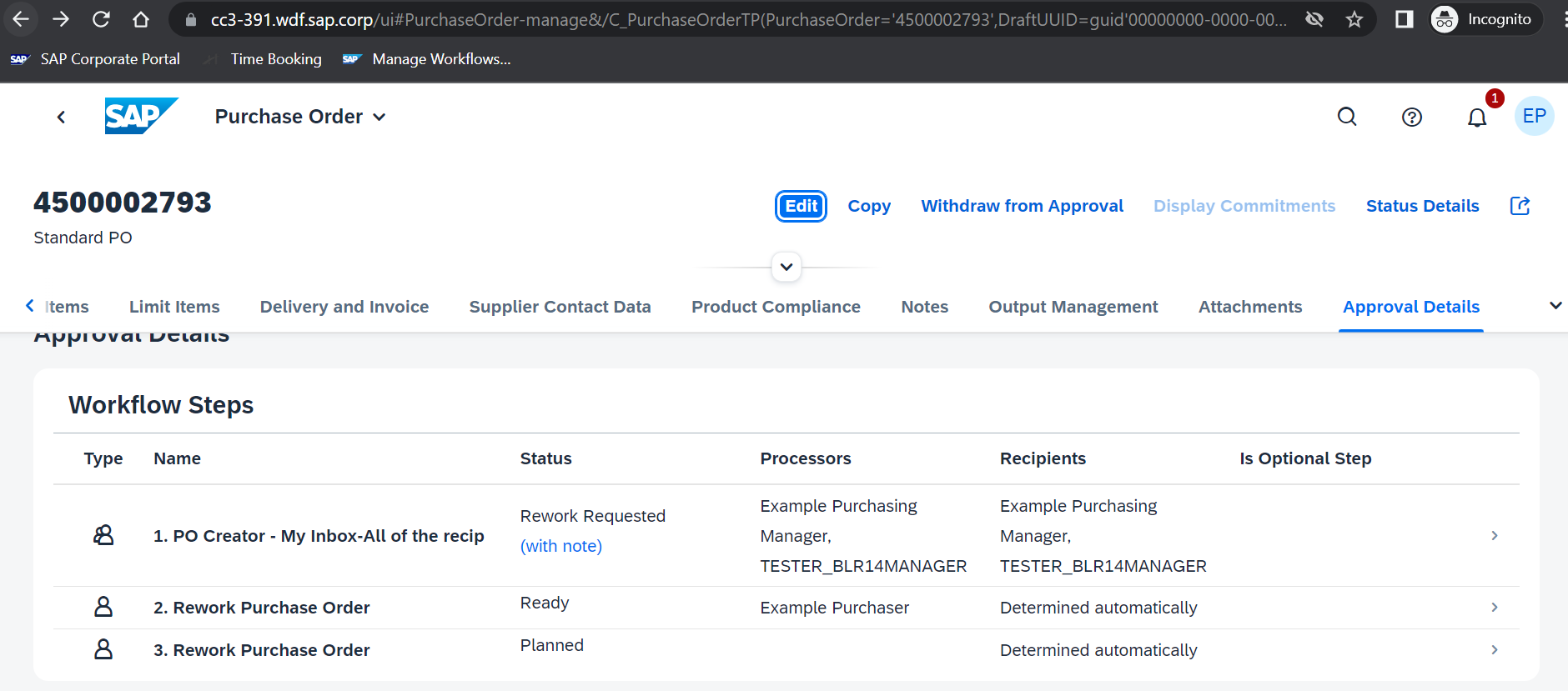Bookmark this page with the star icon
Viewport: 1568px width, 691px height.
(x=1354, y=19)
